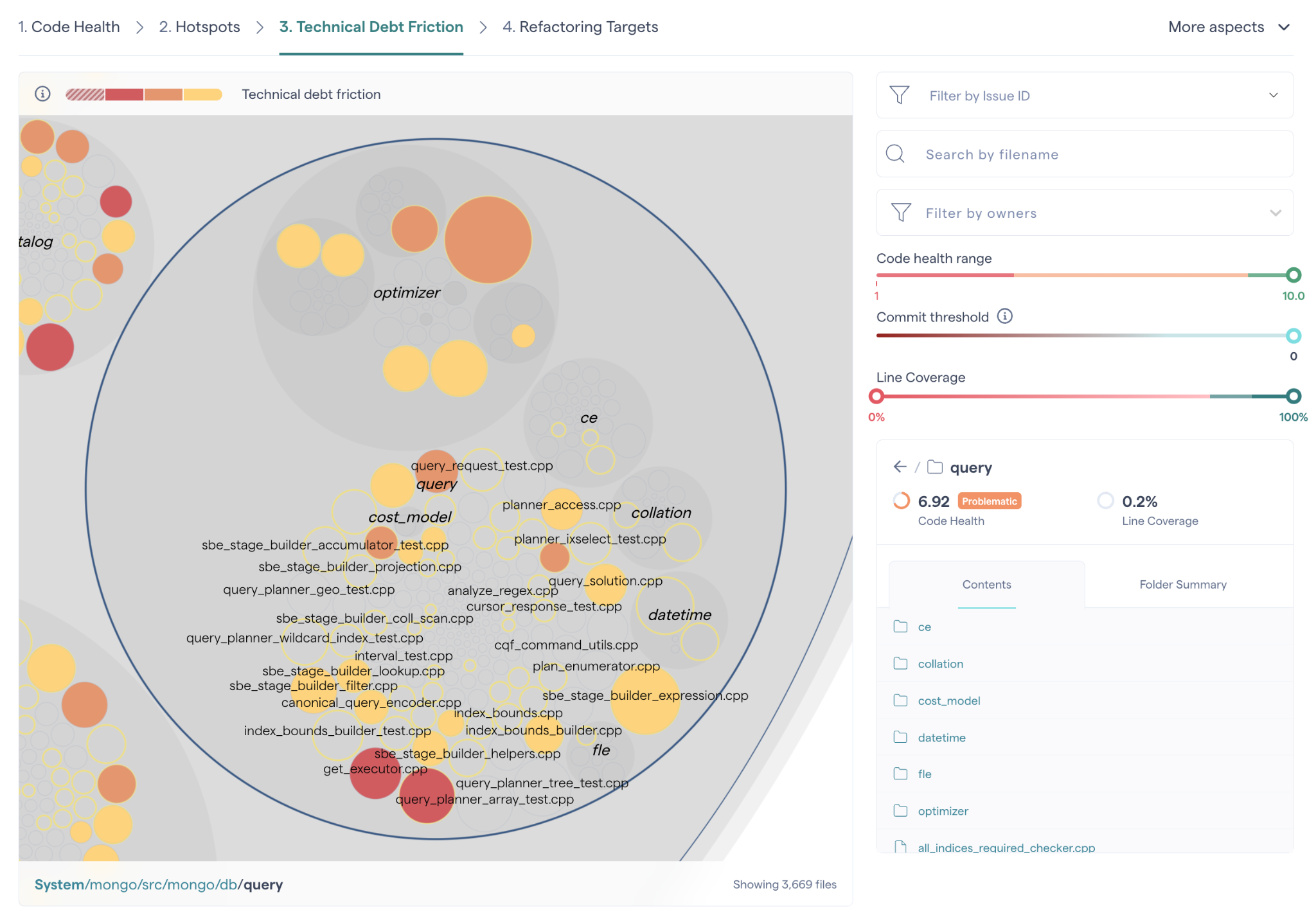Expand the Filter by Issue ID dropdown
The width and height of the screenshot is (1316, 917).
1273,95
